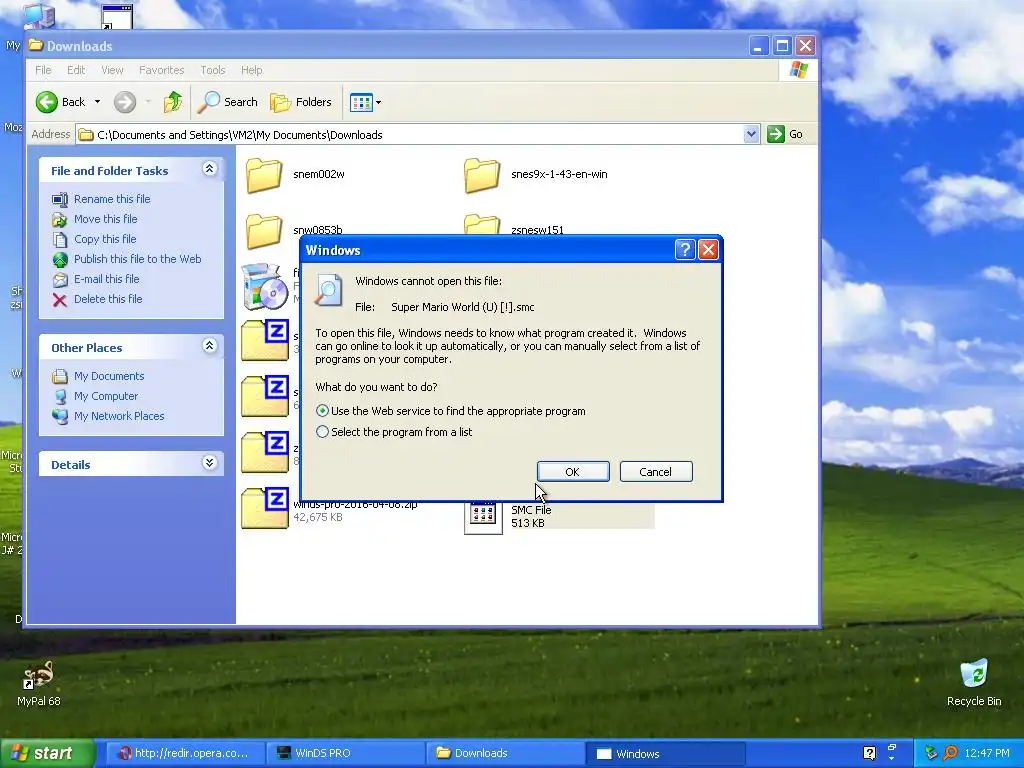Viewport: 1024px width, 768px height.
Task: Click Cancel in the Windows dialog
Action: pos(656,472)
